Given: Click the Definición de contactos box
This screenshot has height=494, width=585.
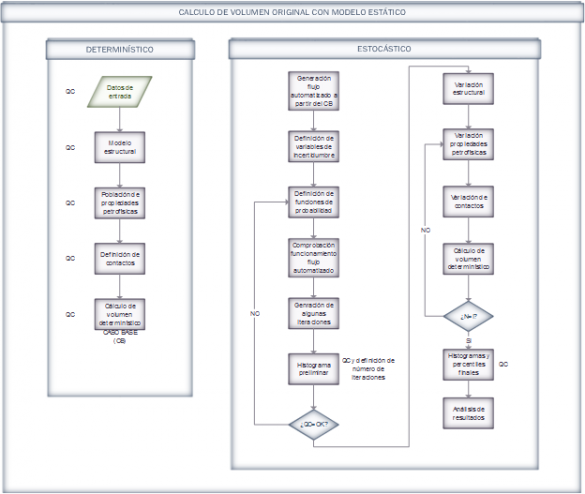Looking at the screenshot, I should click(120, 259).
